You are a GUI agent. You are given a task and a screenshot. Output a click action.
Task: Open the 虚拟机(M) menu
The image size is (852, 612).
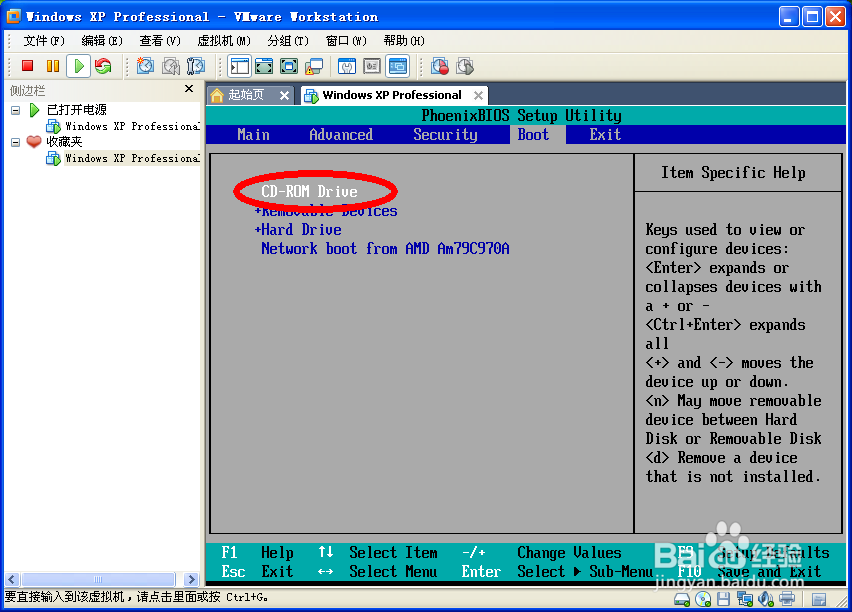[x=224, y=41]
